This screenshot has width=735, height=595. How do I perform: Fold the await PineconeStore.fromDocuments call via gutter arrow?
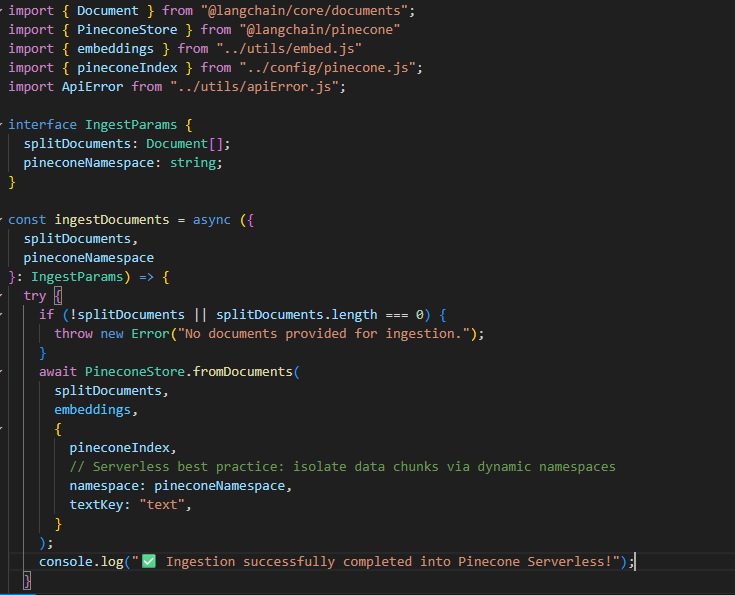(x=1, y=371)
